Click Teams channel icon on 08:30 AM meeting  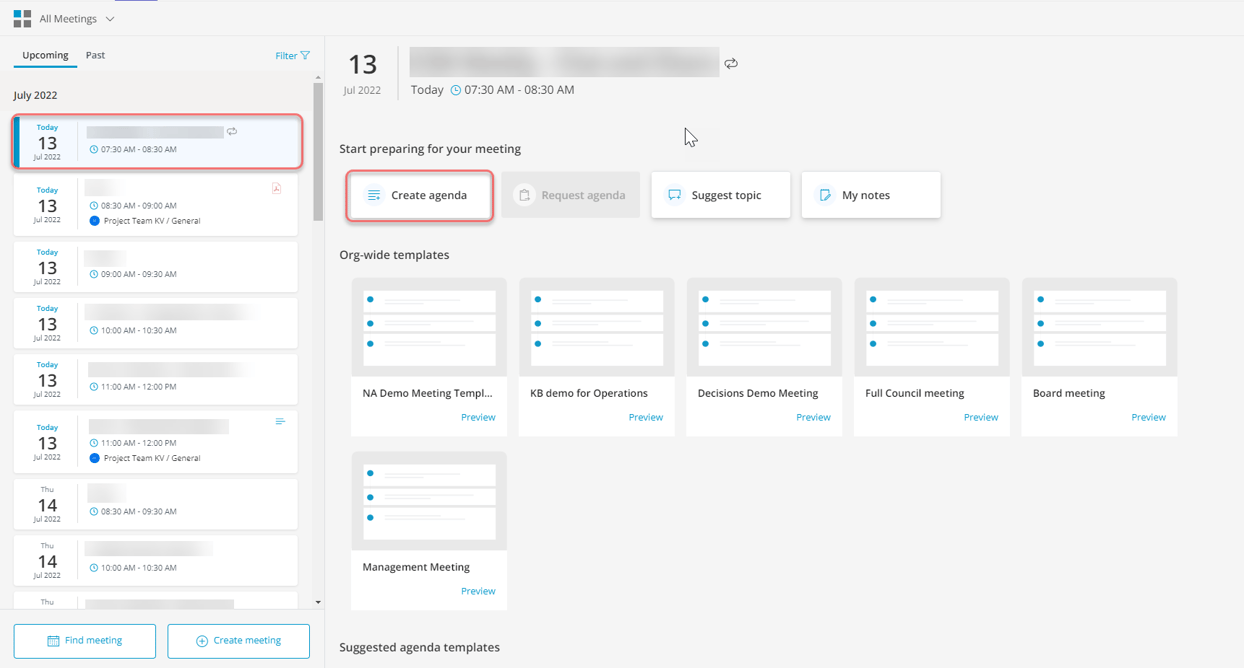tap(94, 221)
